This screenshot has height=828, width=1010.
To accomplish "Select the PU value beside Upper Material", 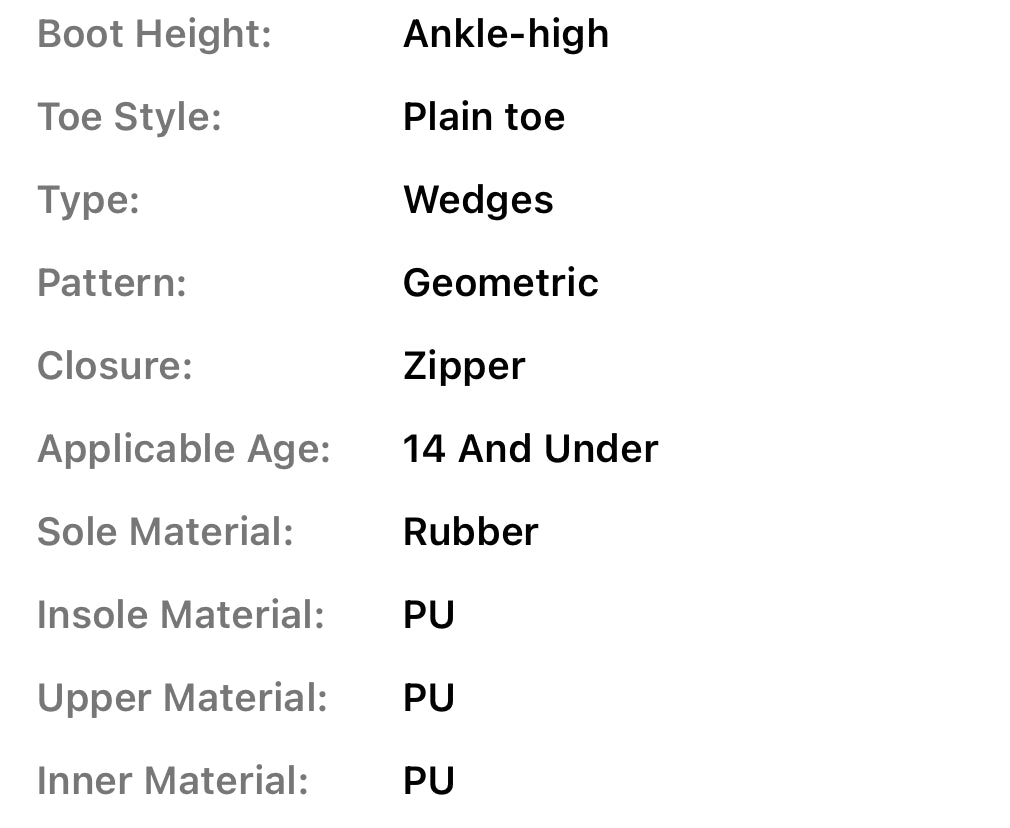I will point(429,698).
